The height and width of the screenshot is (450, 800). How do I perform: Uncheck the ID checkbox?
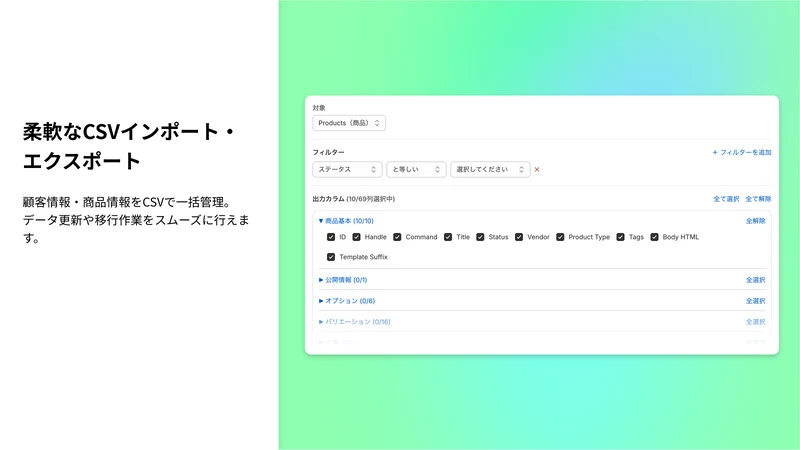click(331, 237)
